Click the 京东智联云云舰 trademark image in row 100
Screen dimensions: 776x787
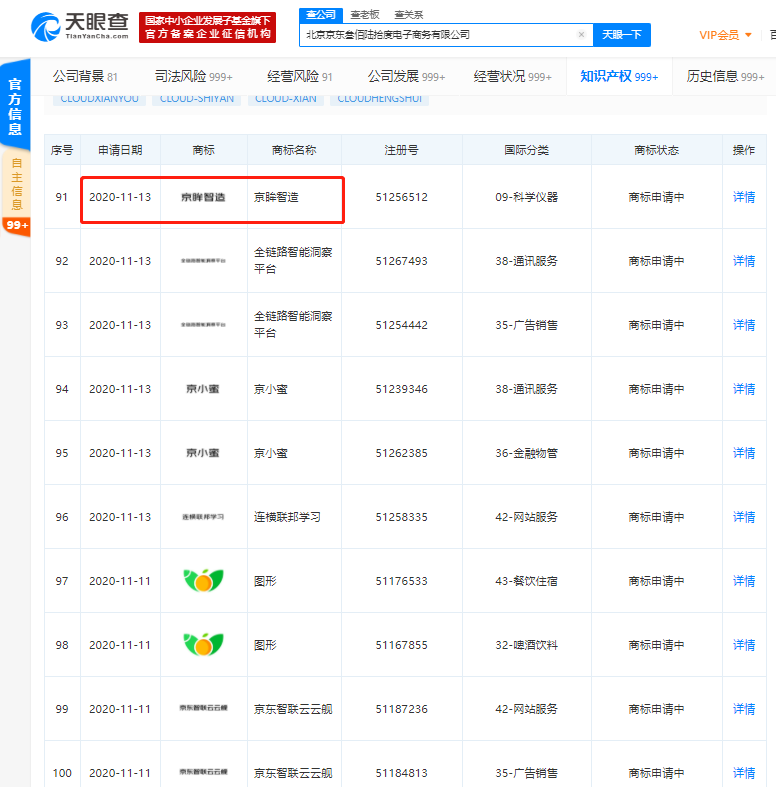(203, 772)
